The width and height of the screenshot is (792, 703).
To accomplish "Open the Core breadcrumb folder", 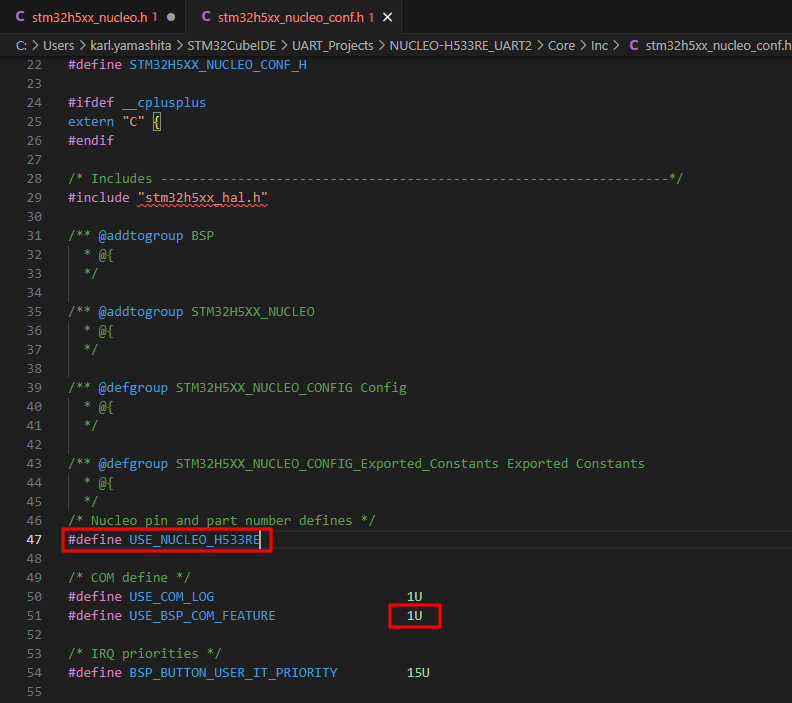I will point(561,45).
